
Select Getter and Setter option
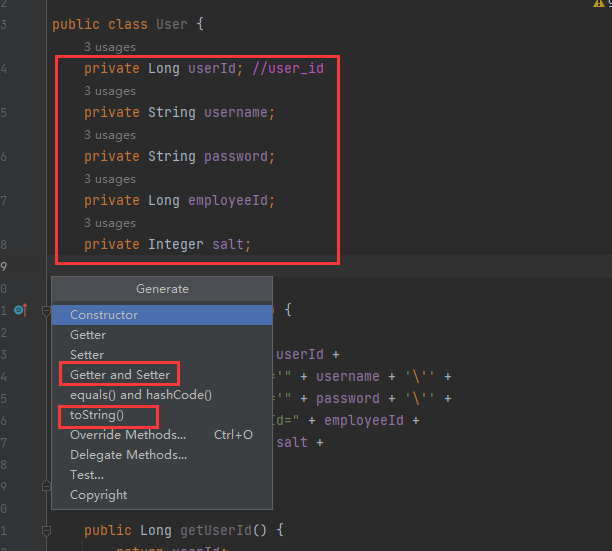(x=120, y=375)
